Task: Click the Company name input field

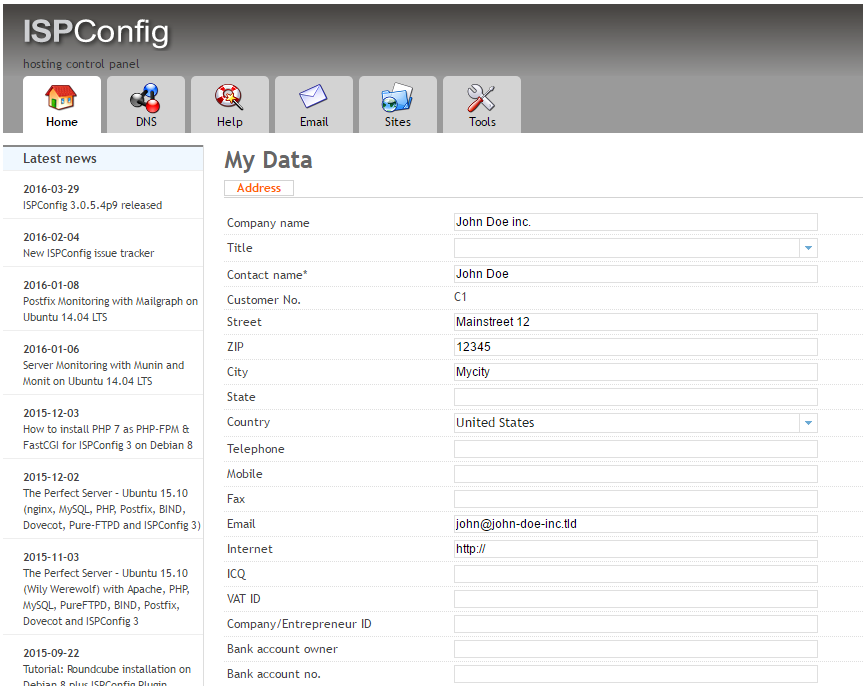Action: [636, 222]
